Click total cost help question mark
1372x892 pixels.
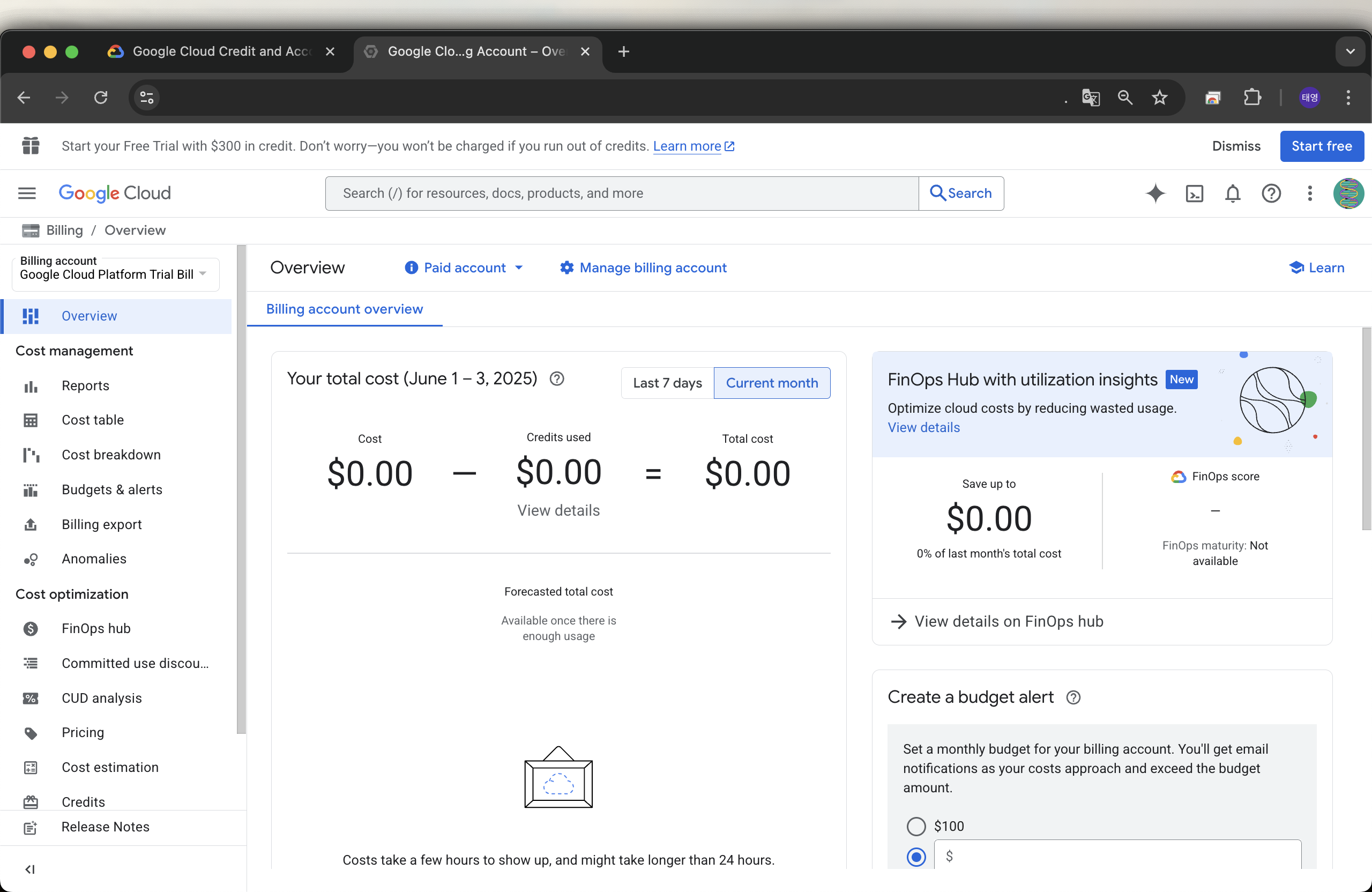point(557,379)
